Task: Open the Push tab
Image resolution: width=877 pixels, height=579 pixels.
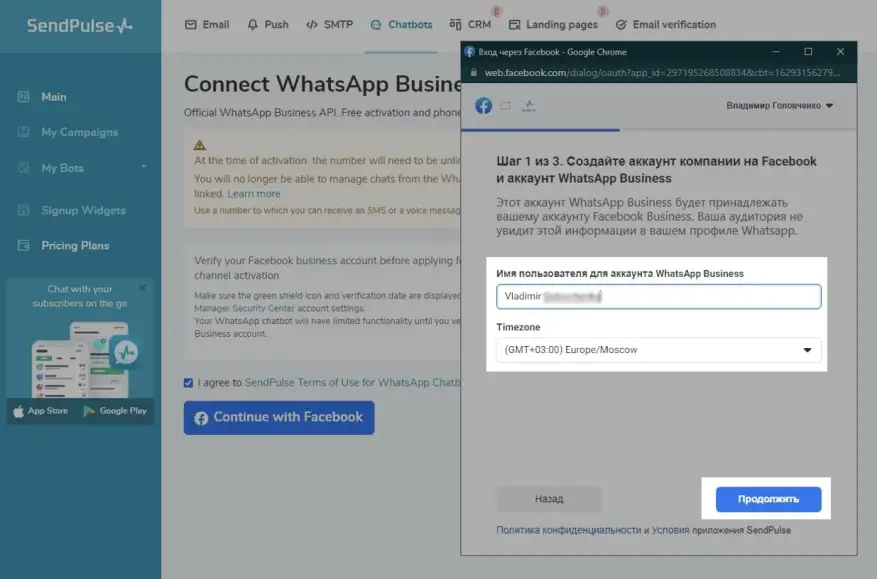Action: [268, 25]
